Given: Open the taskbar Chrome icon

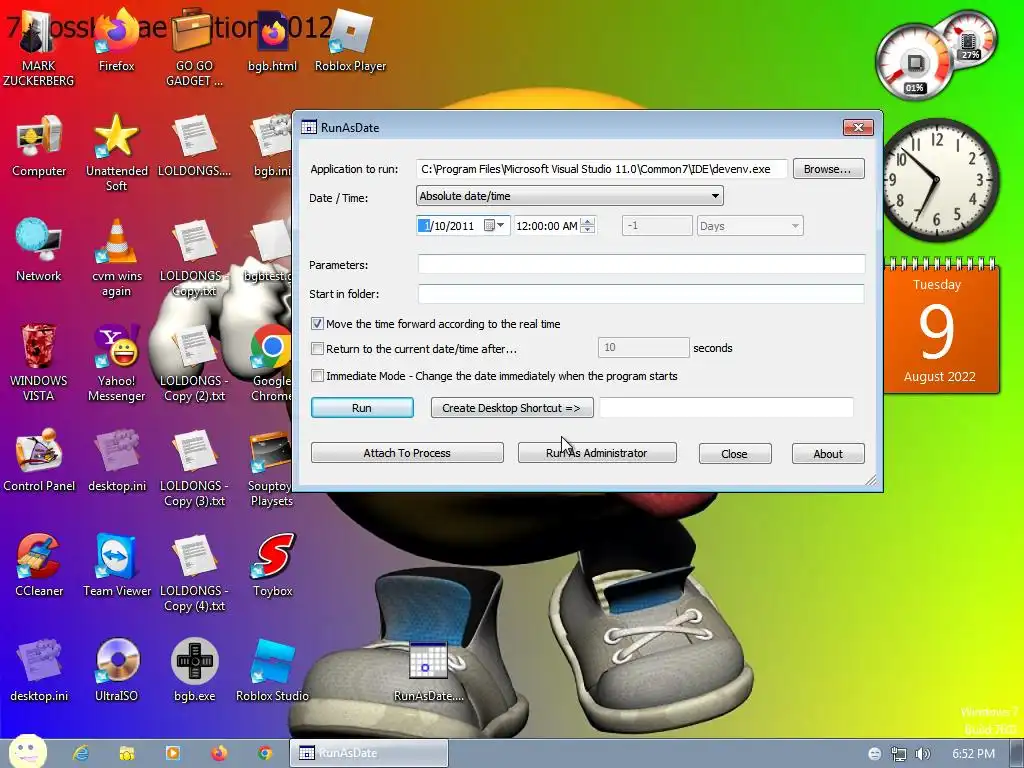Looking at the screenshot, I should [264, 753].
